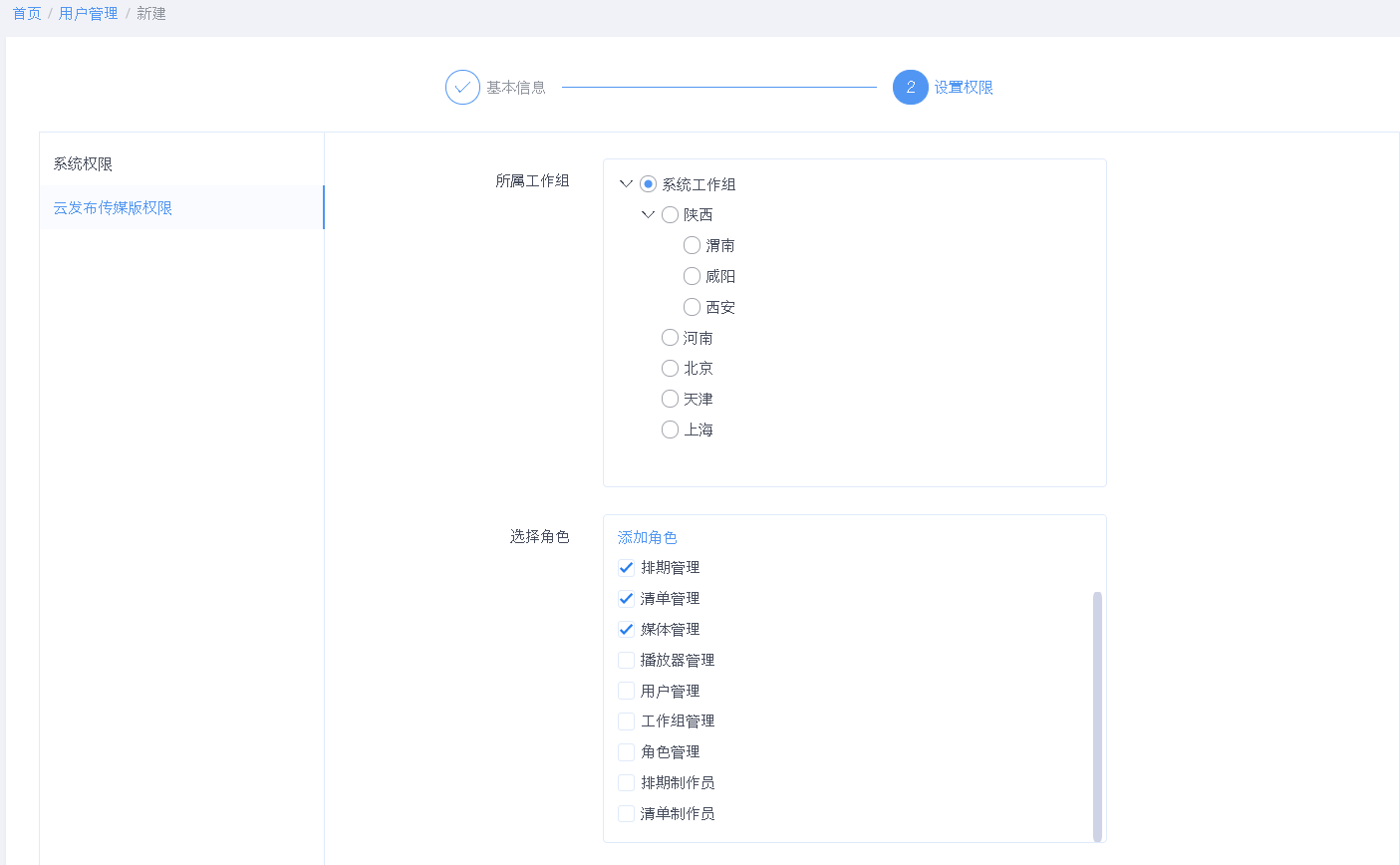Viewport: 1400px width, 865px height.
Task: Click the 所属工作组 field label
Action: pos(532,180)
